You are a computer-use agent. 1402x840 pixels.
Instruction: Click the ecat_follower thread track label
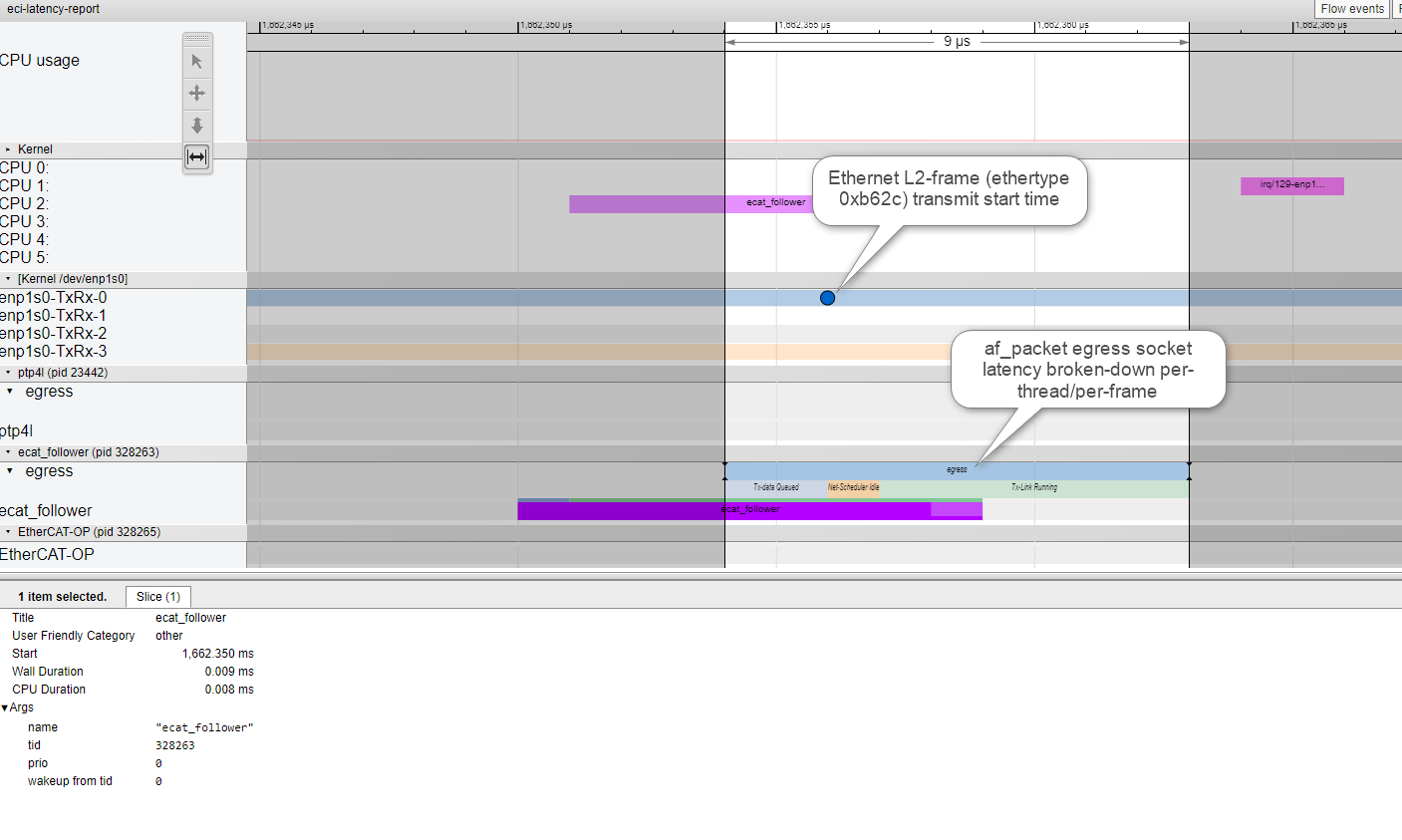click(46, 511)
